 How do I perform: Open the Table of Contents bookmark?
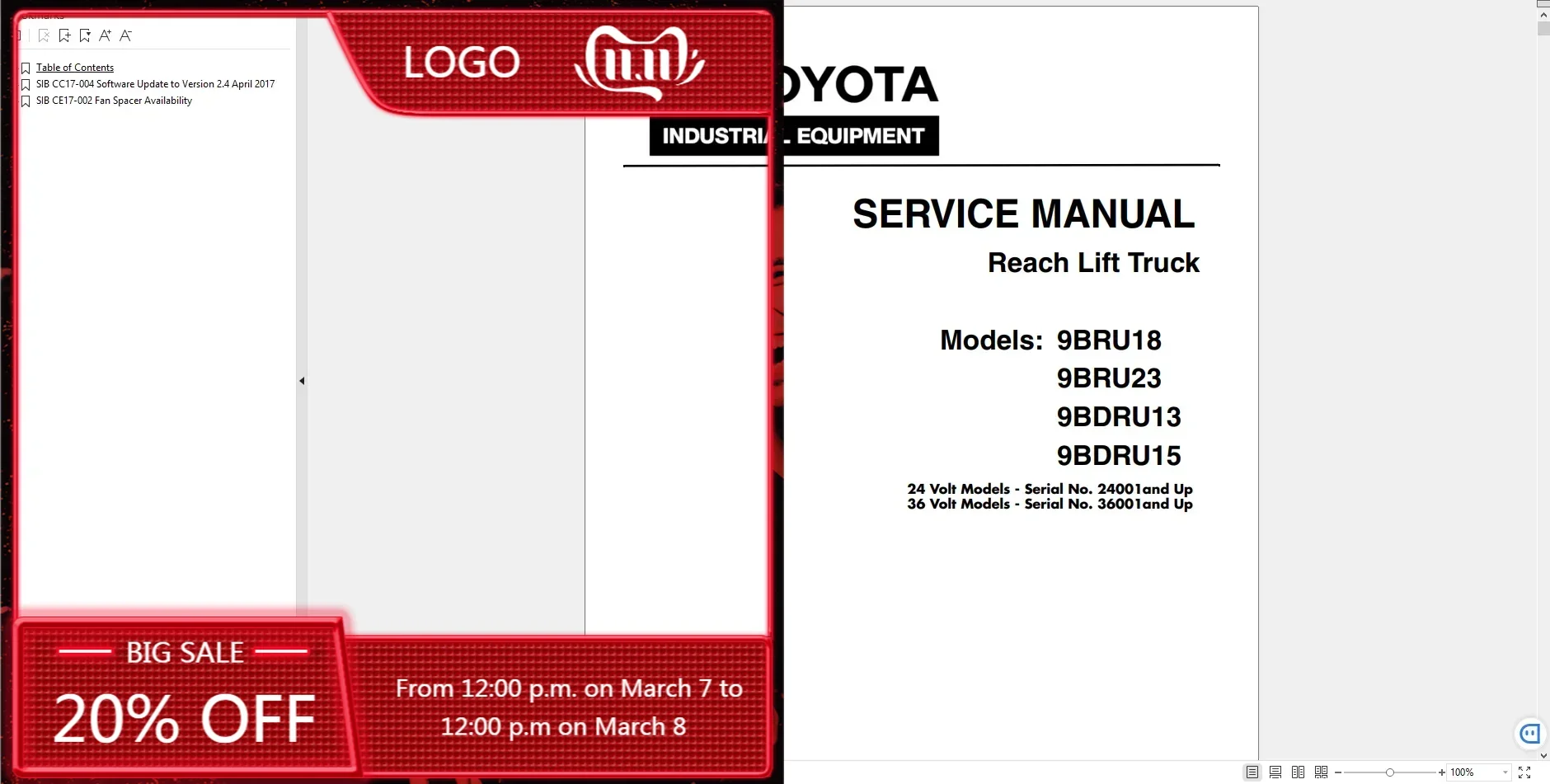pyautogui.click(x=75, y=68)
